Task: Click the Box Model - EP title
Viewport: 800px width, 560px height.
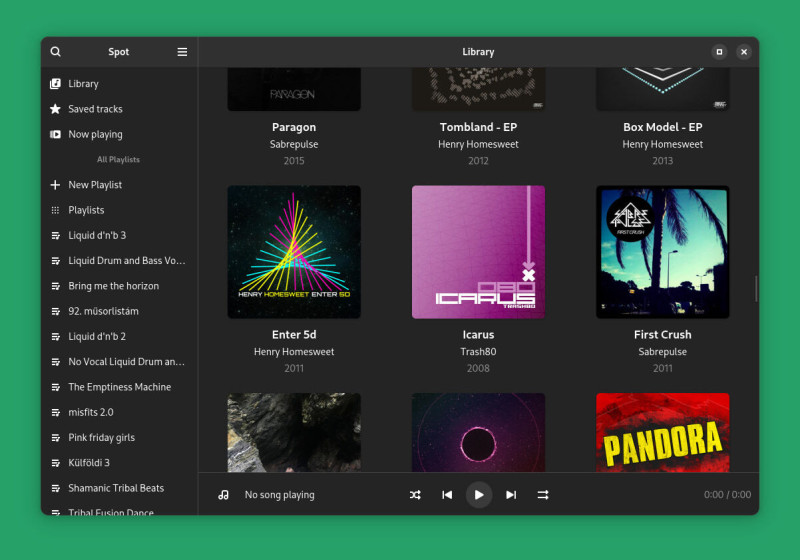Action: [x=662, y=127]
